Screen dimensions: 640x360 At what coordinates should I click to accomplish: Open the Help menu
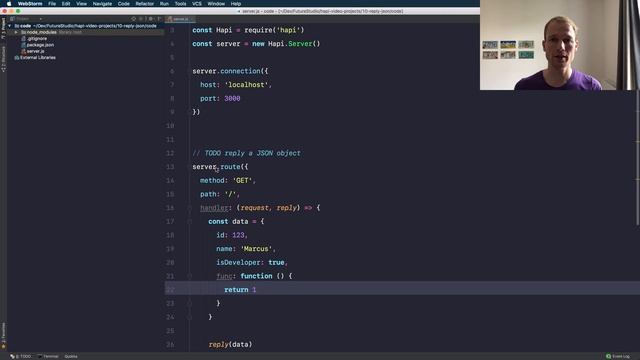(x=236, y=4)
